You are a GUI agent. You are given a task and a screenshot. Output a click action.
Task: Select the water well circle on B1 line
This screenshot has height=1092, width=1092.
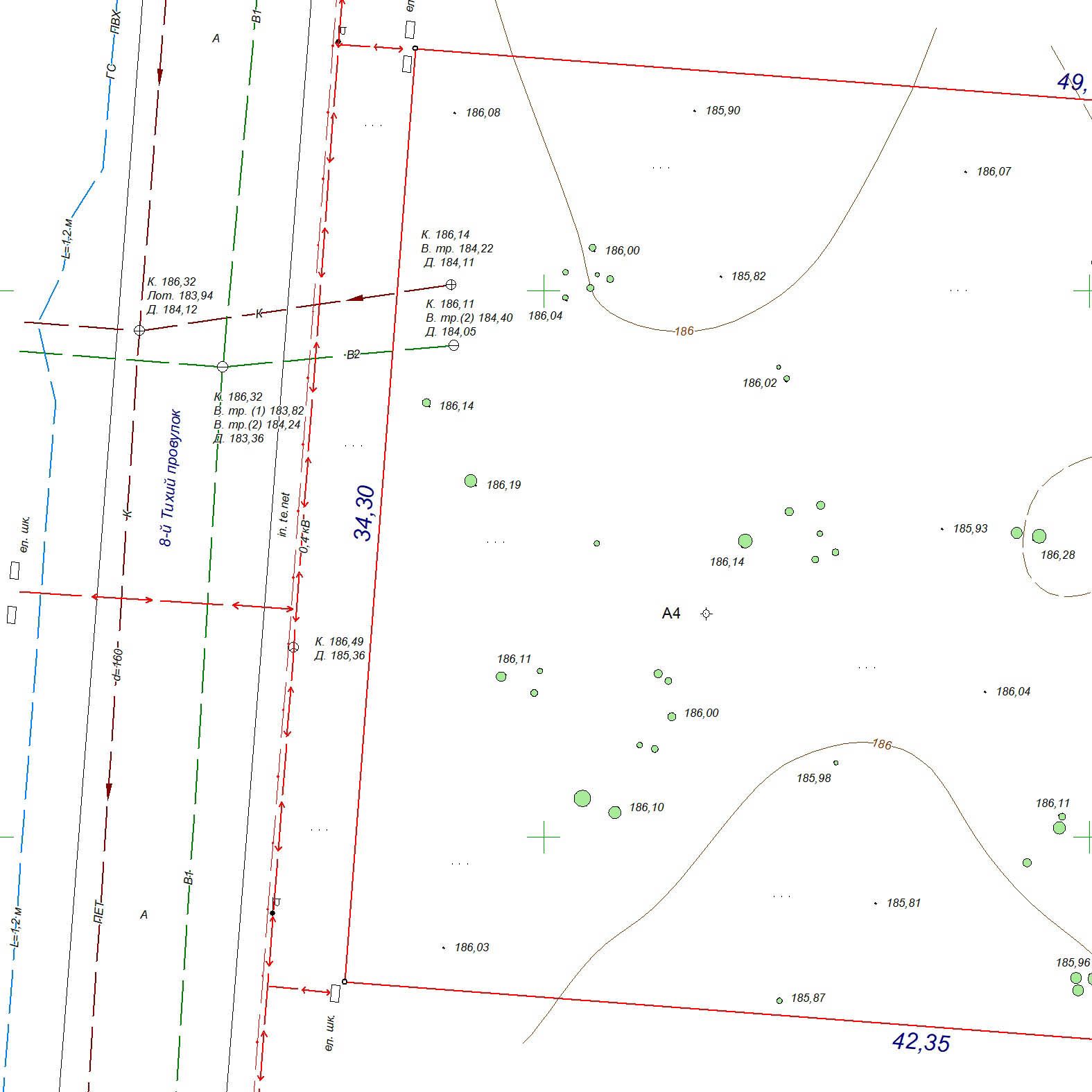coord(223,366)
